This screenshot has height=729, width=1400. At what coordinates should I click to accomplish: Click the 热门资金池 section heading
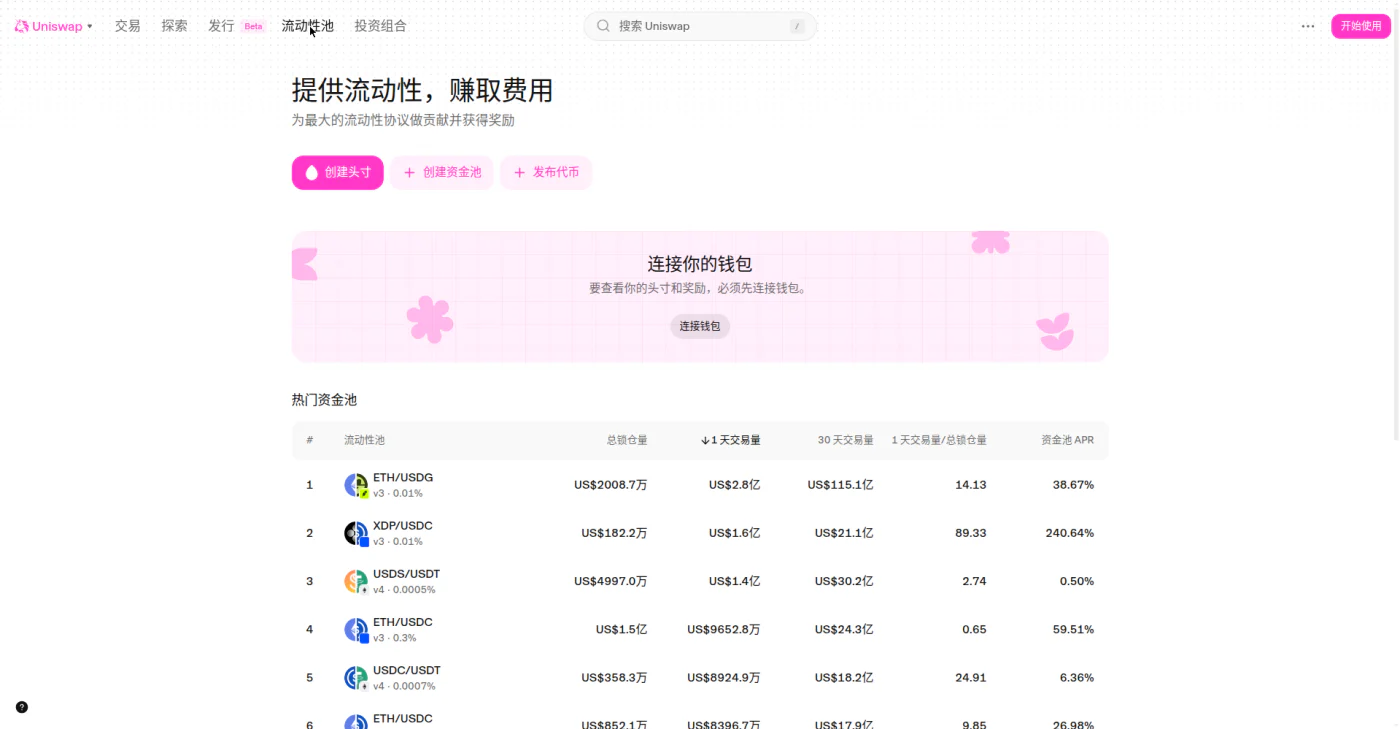point(324,400)
